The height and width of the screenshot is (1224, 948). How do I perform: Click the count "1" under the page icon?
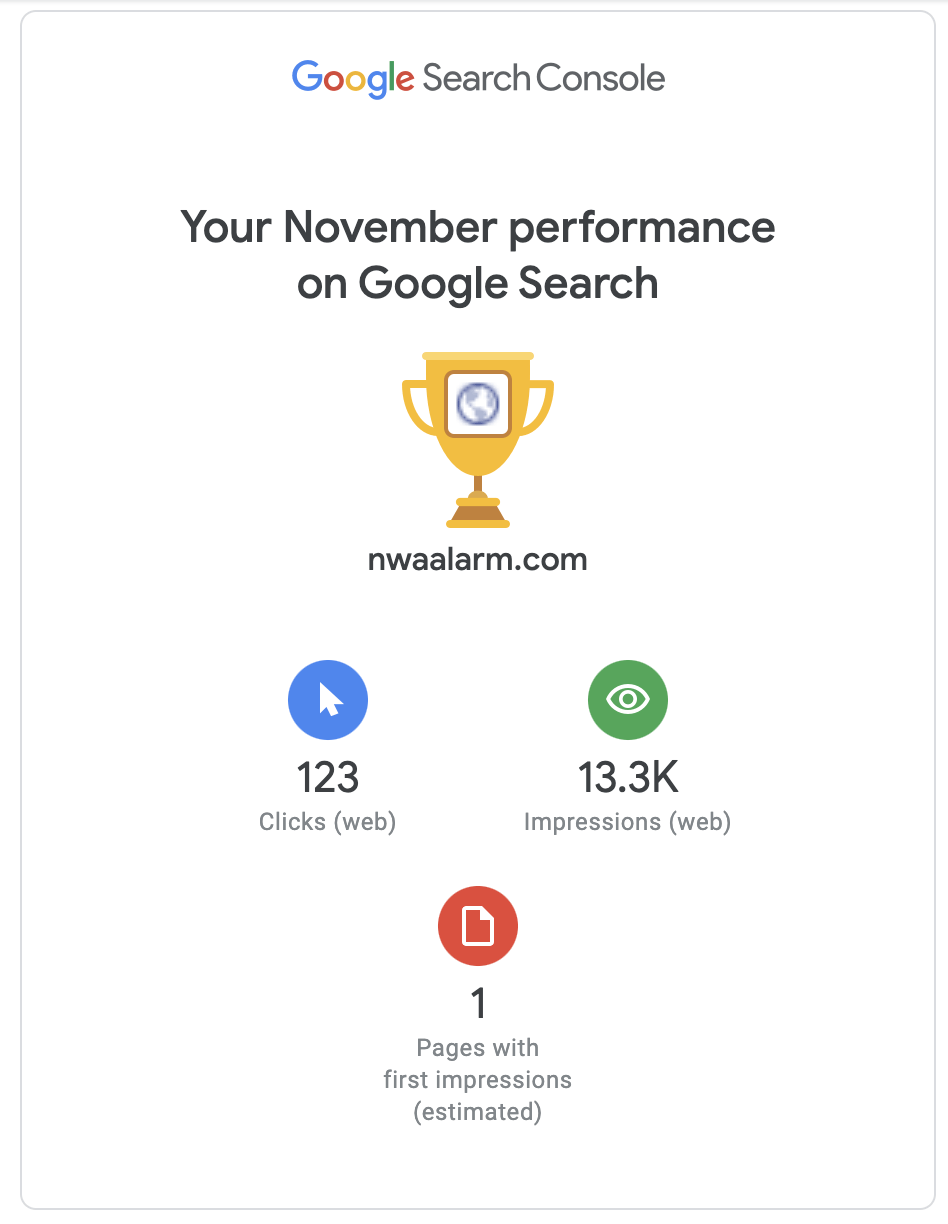point(478,1003)
